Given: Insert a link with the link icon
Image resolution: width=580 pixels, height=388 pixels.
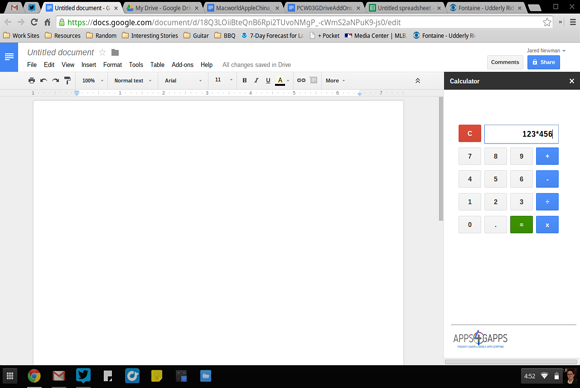Looking at the screenshot, I should tap(301, 80).
